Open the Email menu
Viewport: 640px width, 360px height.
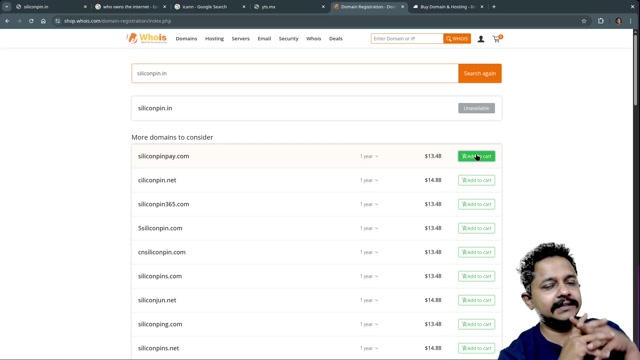[264, 39]
